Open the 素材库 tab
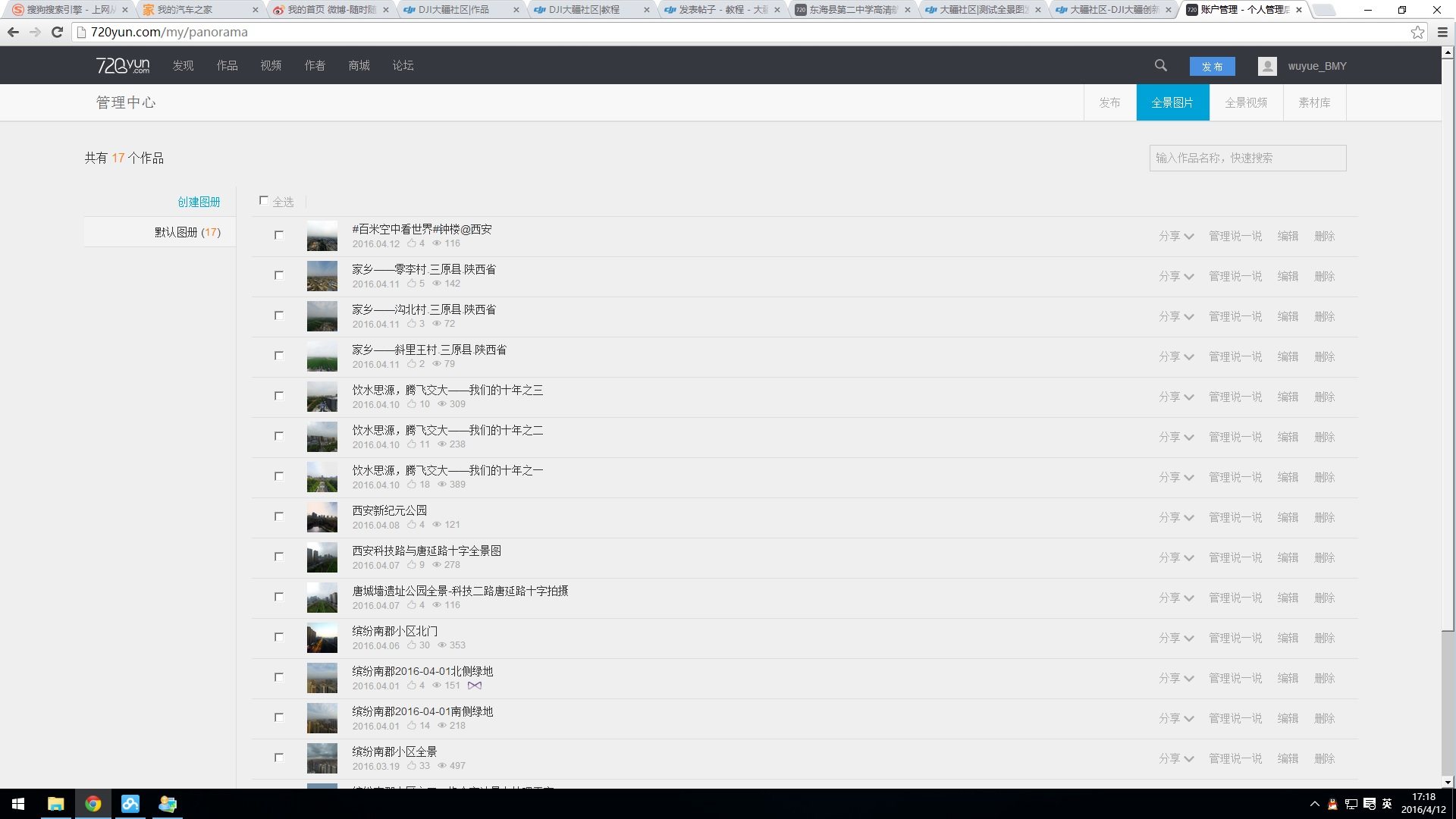Image resolution: width=1456 pixels, height=819 pixels. (1313, 102)
